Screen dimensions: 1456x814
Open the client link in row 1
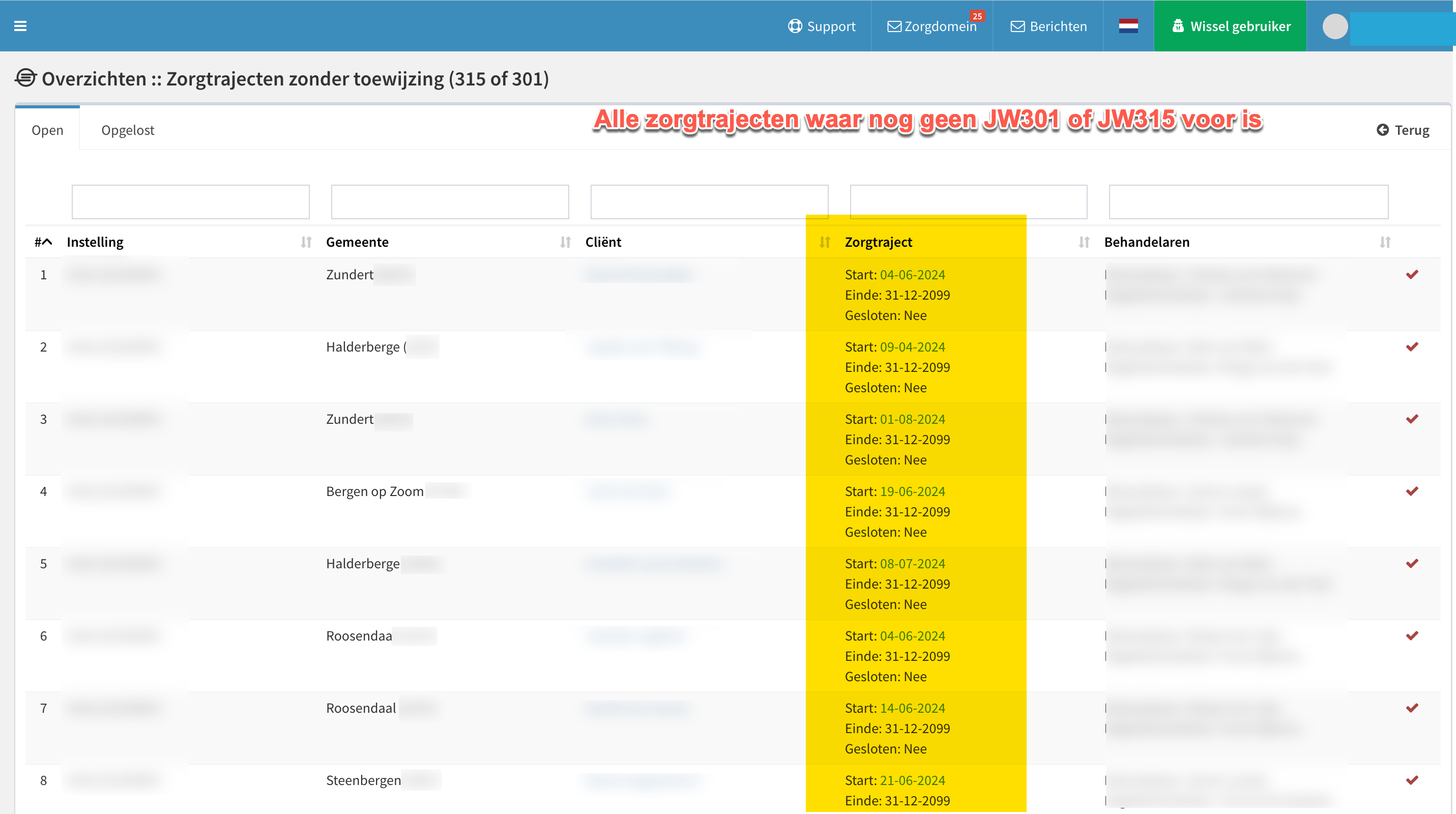pyautogui.click(x=637, y=275)
